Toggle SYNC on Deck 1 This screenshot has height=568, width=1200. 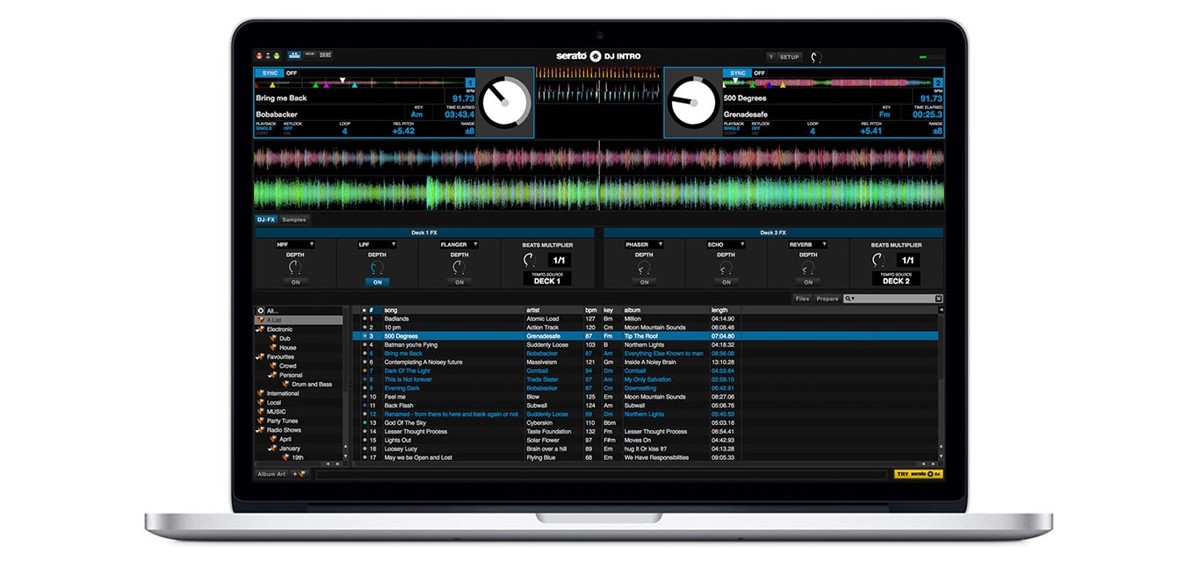tap(269, 73)
